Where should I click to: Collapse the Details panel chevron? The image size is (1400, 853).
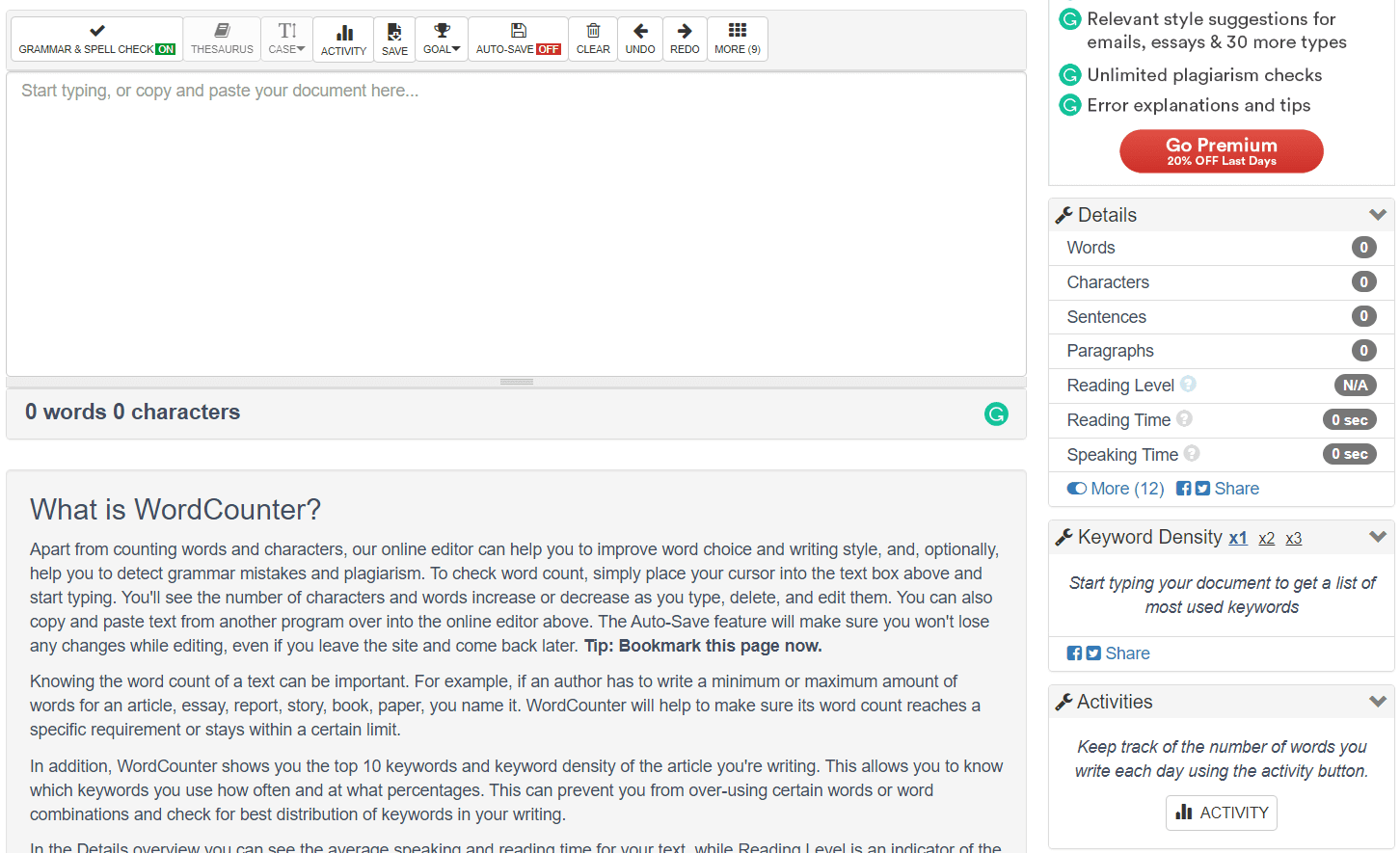coord(1377,215)
